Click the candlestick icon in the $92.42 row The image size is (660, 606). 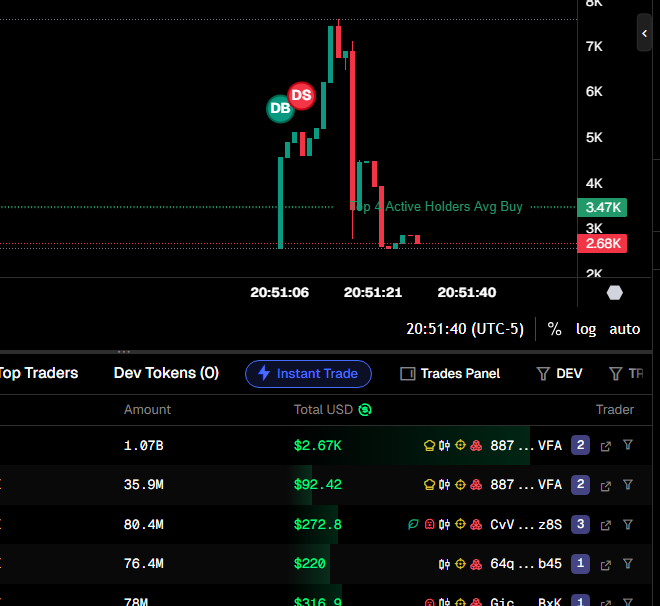(x=444, y=485)
